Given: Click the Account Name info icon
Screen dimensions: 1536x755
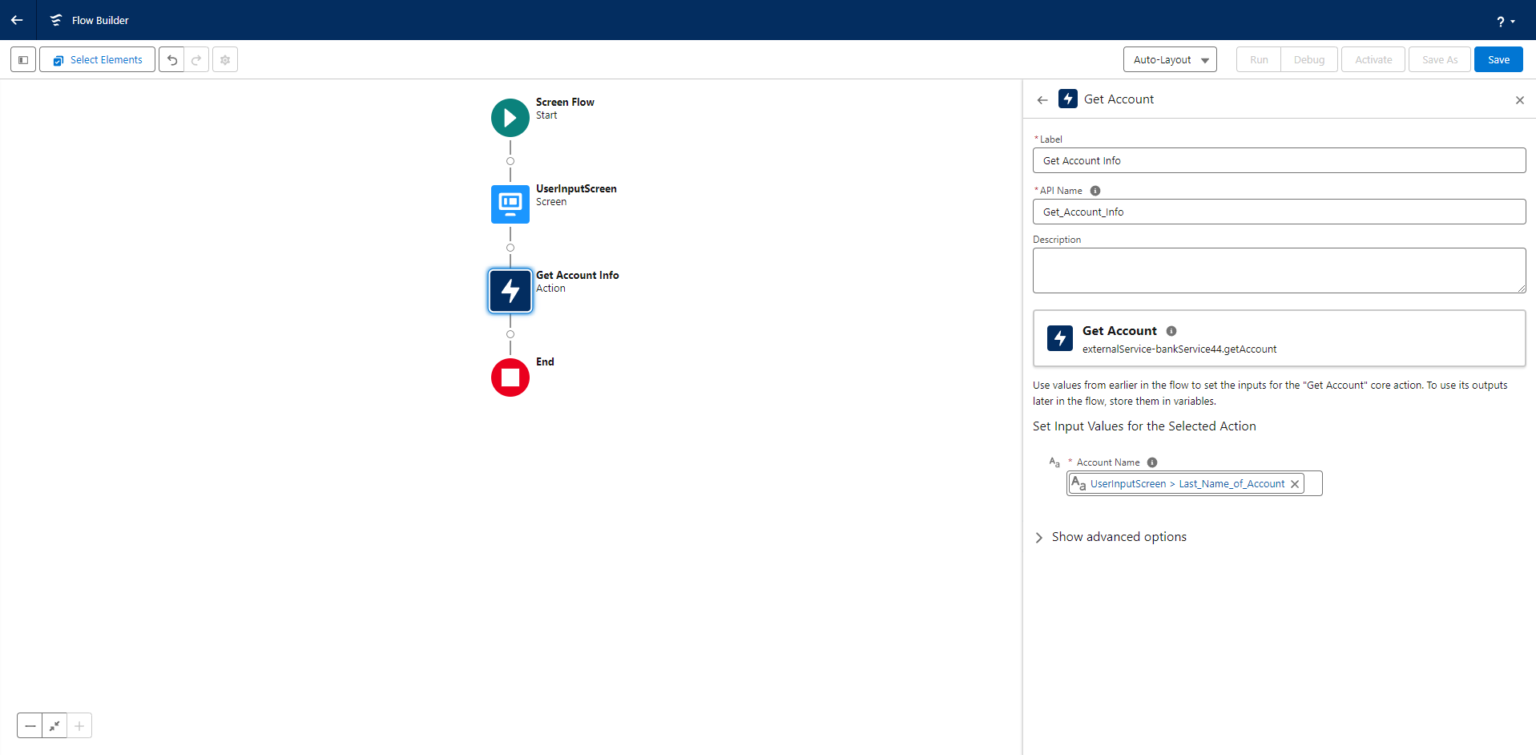Looking at the screenshot, I should click(1151, 462).
